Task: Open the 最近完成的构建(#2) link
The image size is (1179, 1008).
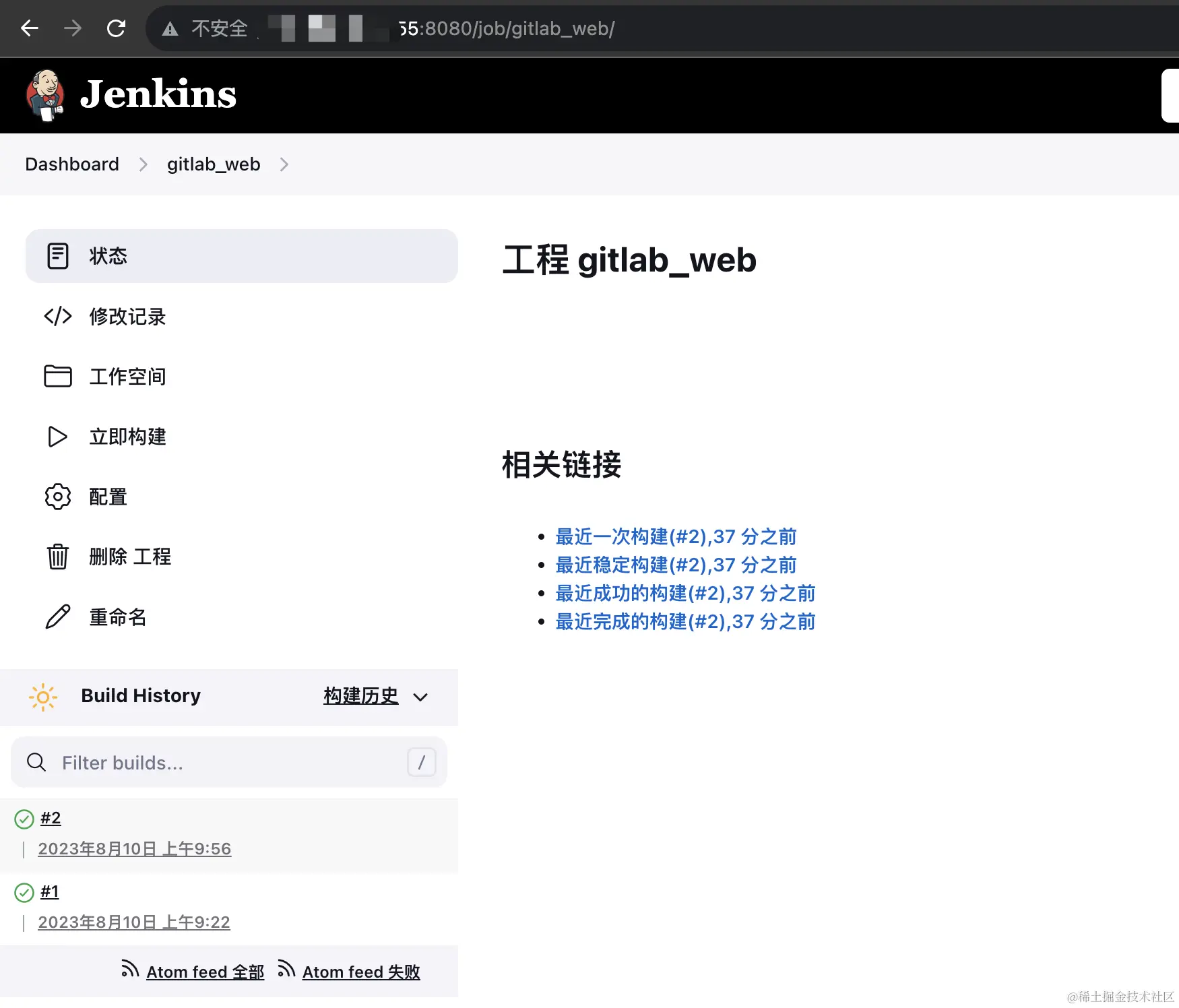Action: click(x=685, y=622)
